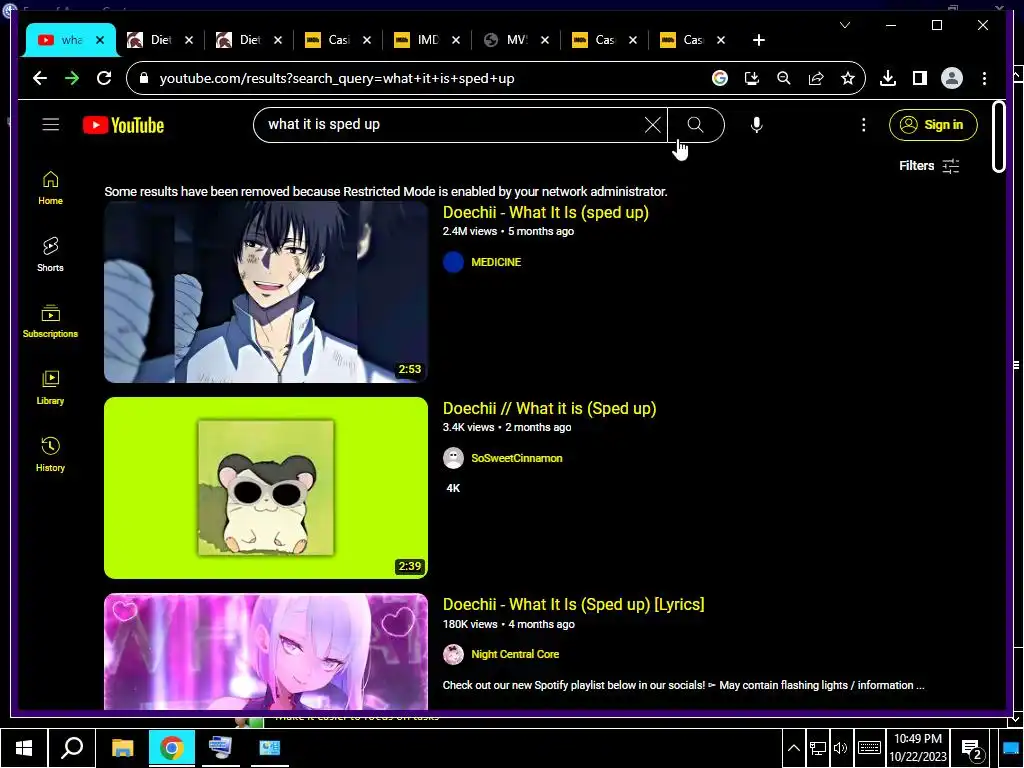Viewport: 1024px width, 768px height.
Task: Open Home in the sidebar
Action: pyautogui.click(x=50, y=188)
